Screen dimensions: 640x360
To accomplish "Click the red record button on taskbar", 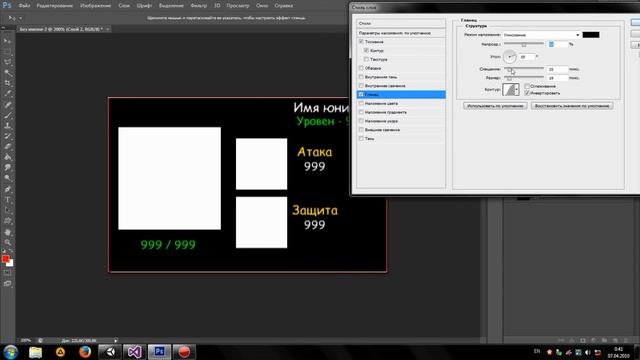I will click(x=184, y=352).
